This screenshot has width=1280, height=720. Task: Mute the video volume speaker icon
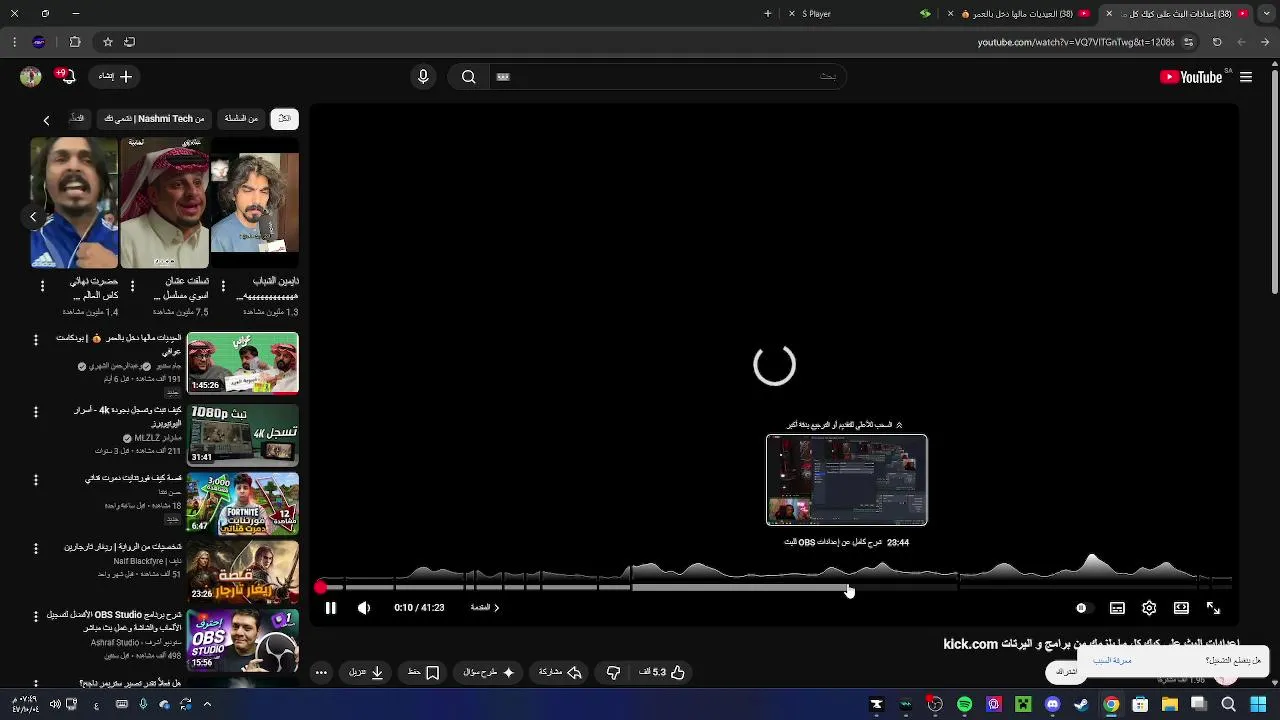click(x=364, y=608)
